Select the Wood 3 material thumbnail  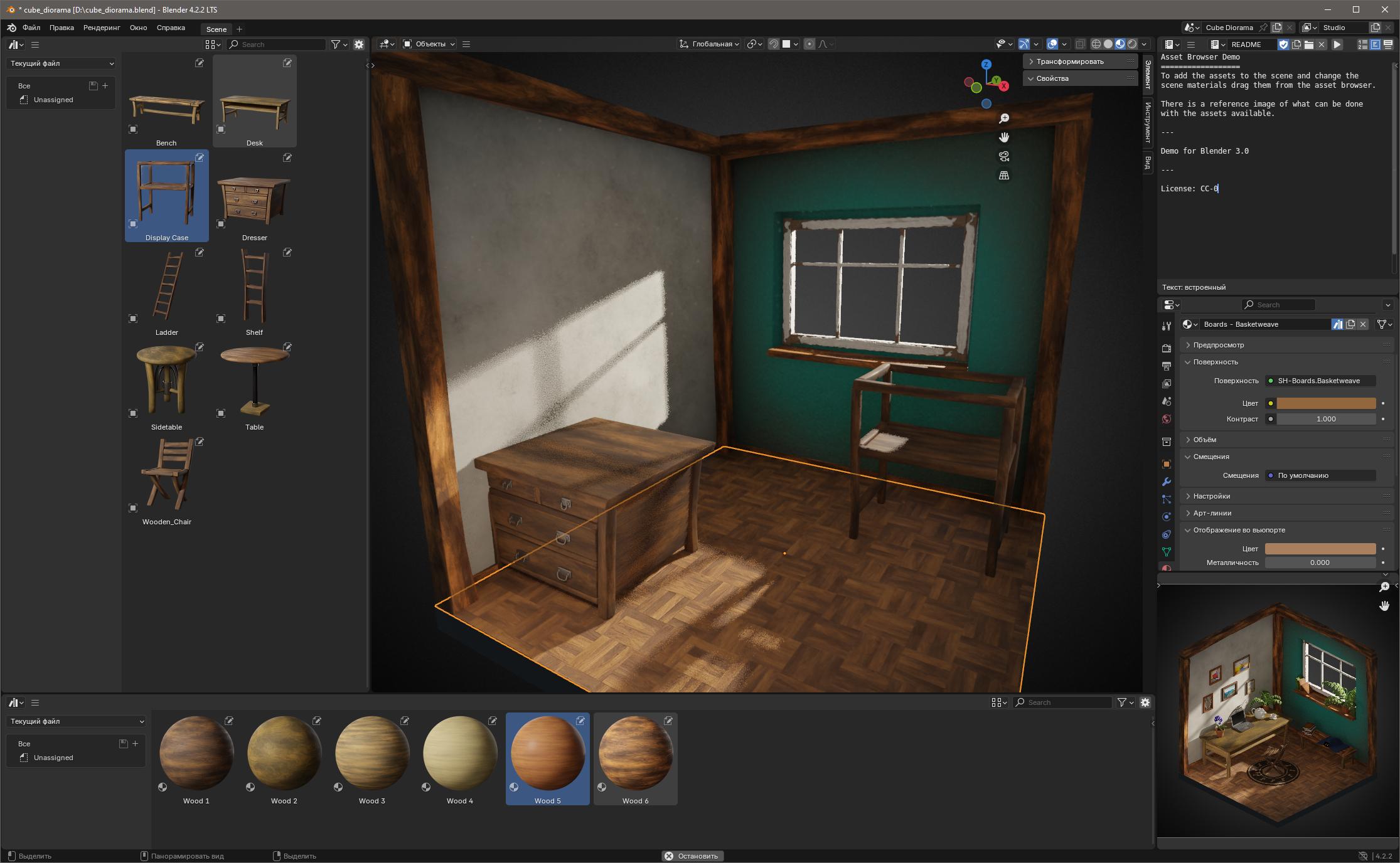point(372,759)
